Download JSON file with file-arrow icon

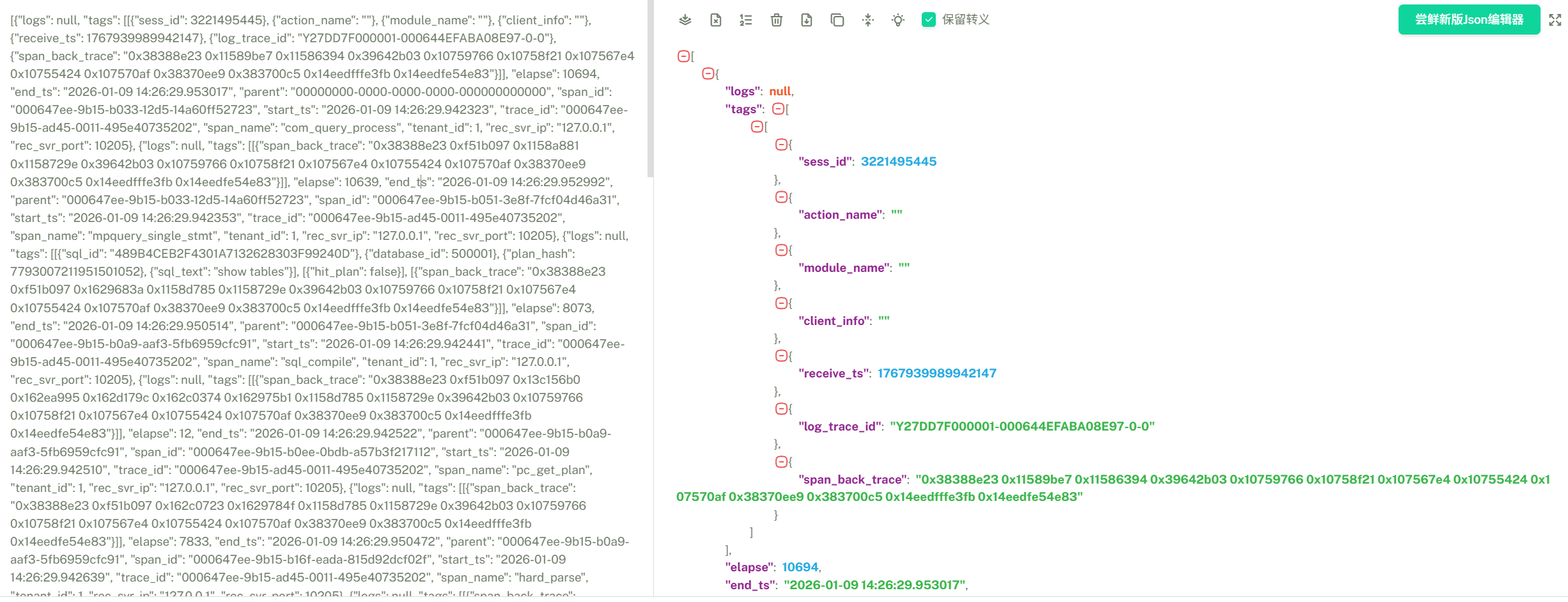807,20
